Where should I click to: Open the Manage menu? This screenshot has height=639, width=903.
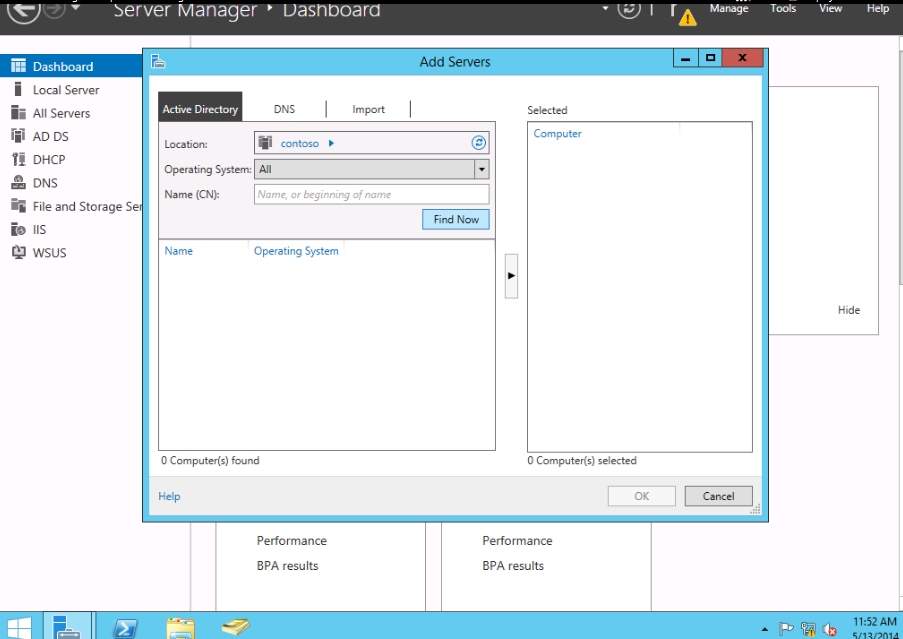coord(729,8)
